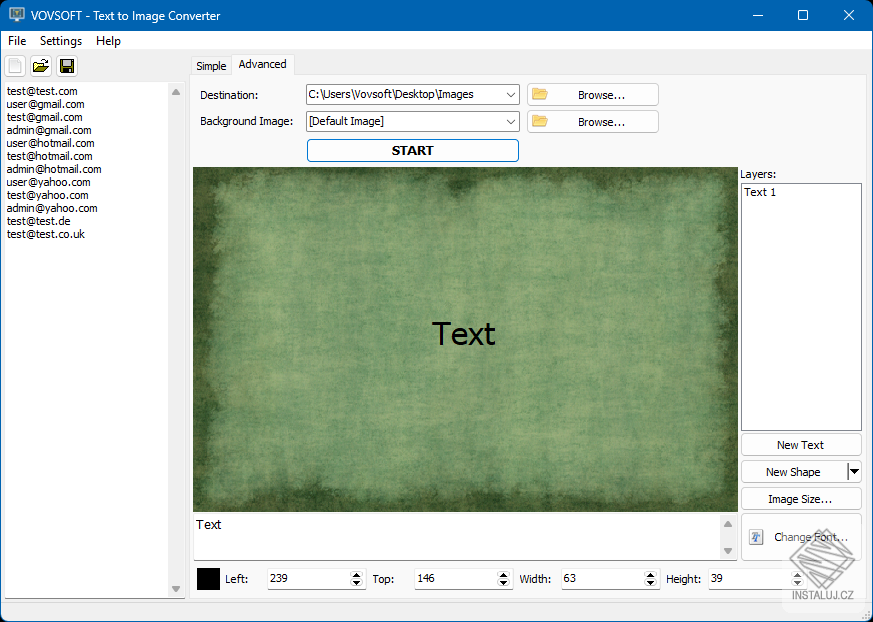Click the New Shape button
The image size is (873, 622).
(793, 472)
